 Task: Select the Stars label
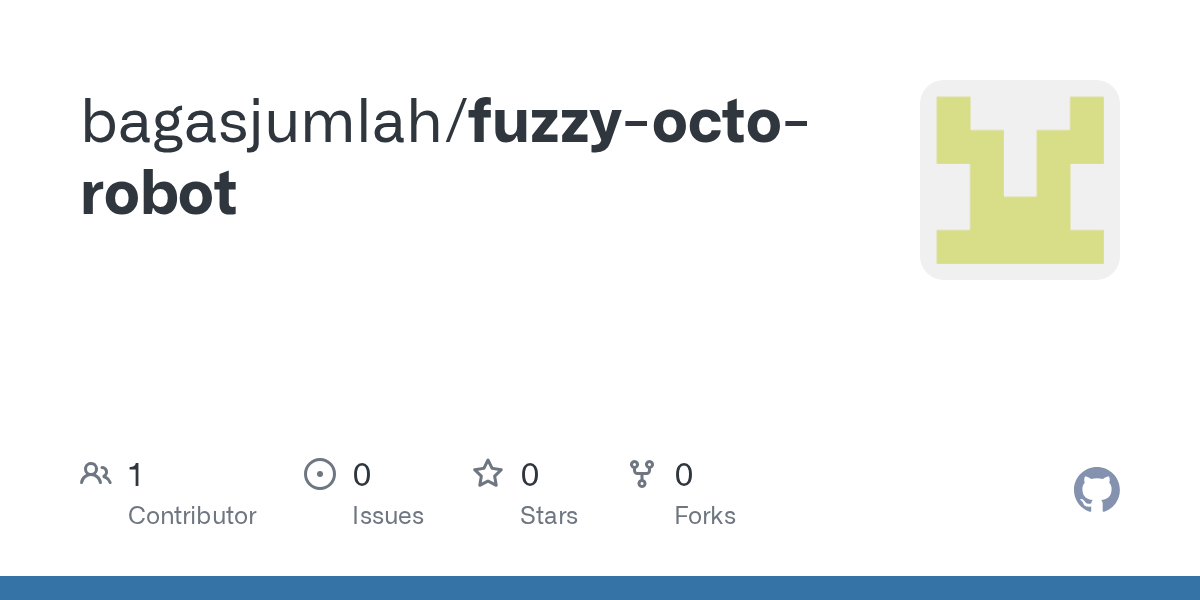pos(549,516)
